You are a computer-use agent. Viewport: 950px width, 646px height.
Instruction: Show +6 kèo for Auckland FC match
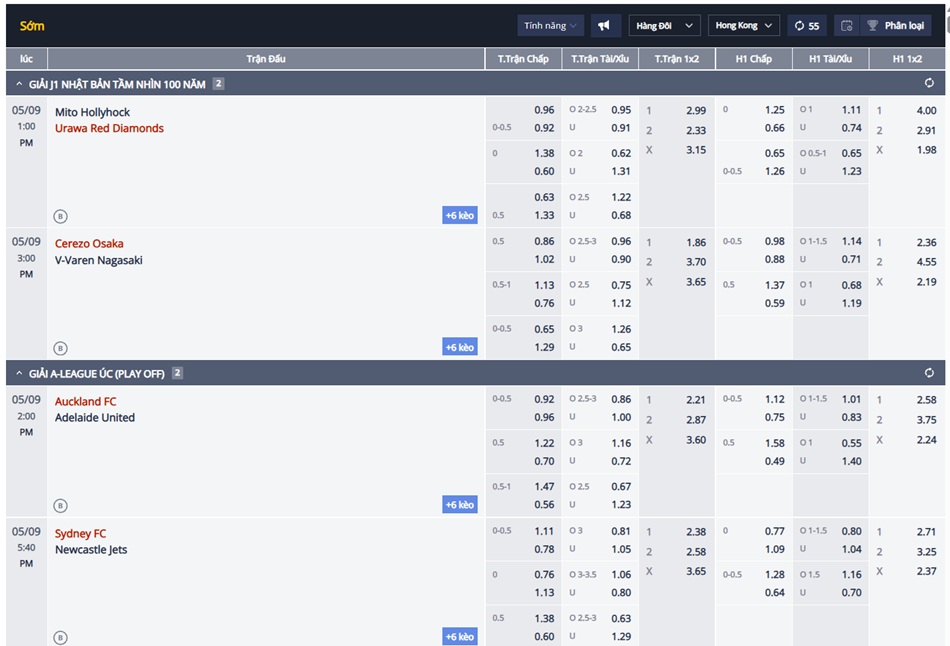460,505
